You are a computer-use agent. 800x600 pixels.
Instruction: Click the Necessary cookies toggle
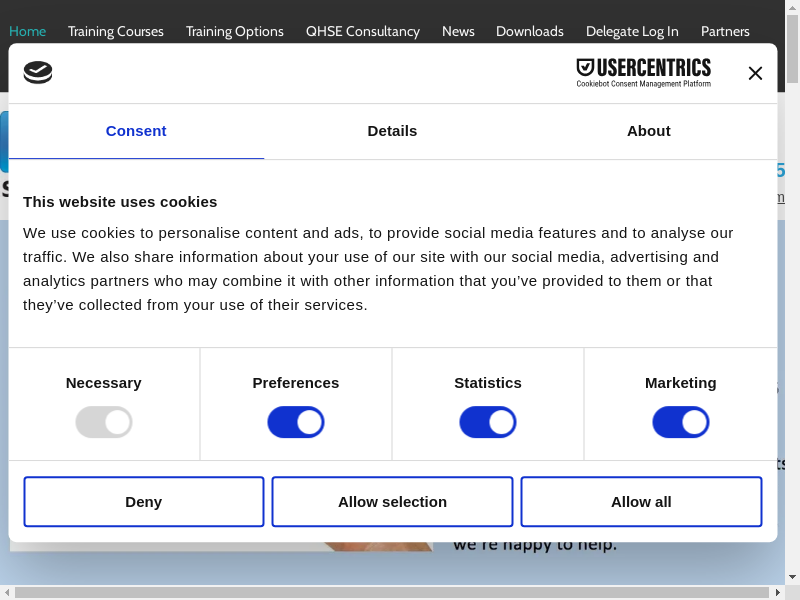104,422
